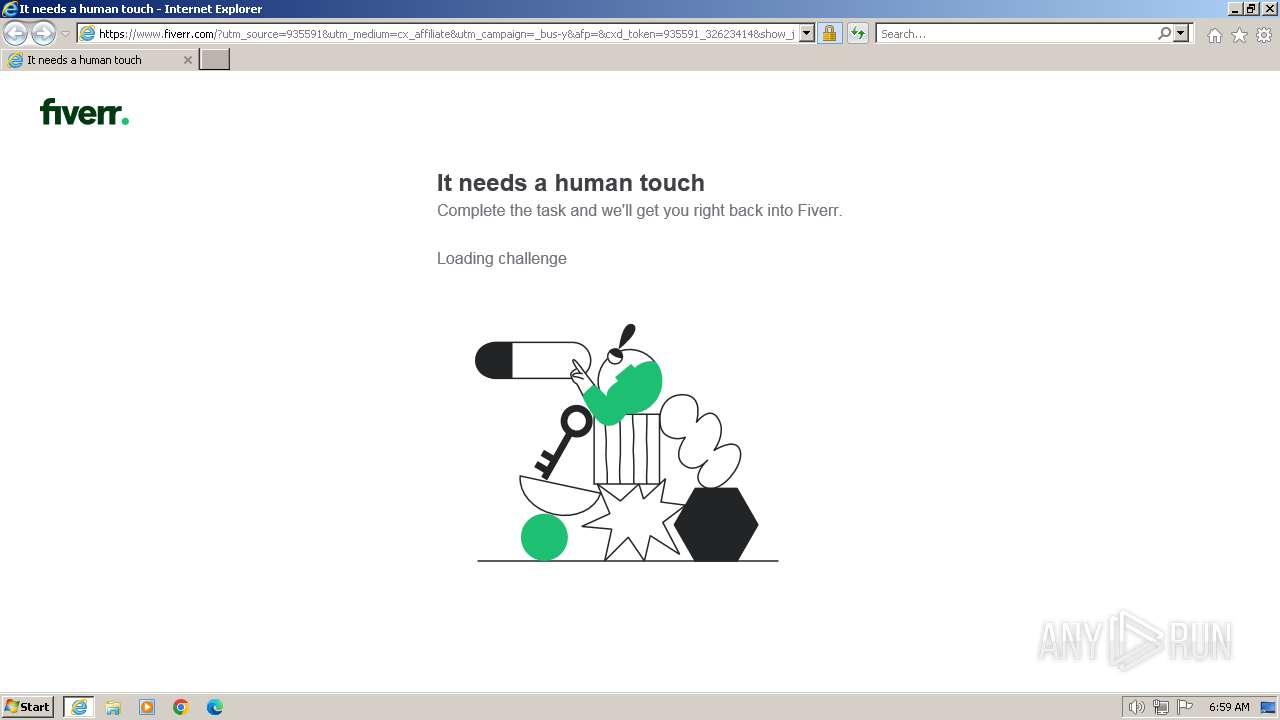Launch Microsoft Edge from the taskbar
The width and height of the screenshot is (1280, 720).
(x=215, y=707)
